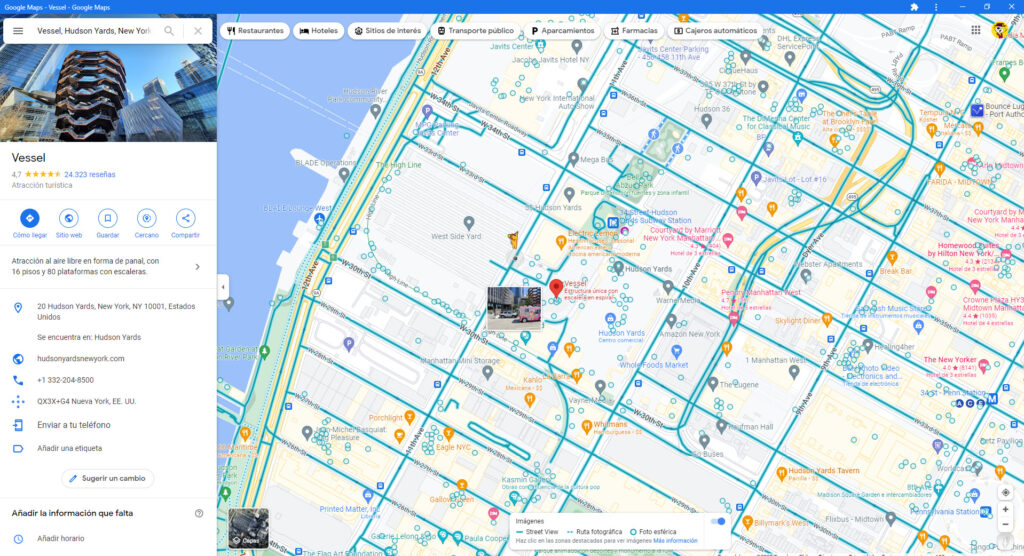
Task: Select the Farmacias category chip
Action: [x=633, y=31]
